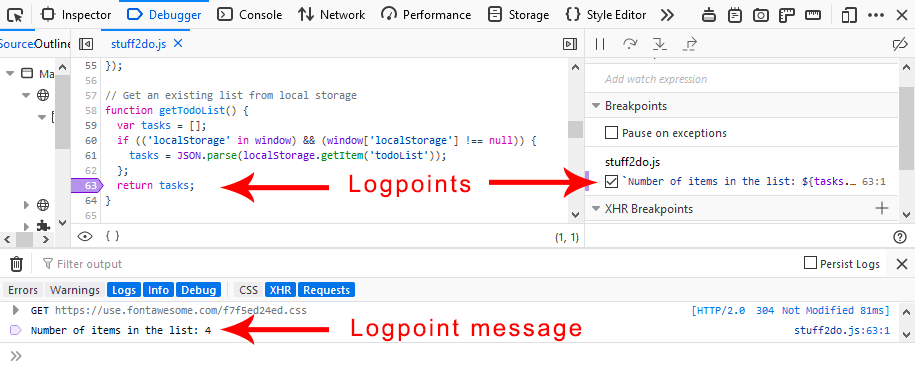This screenshot has width=915, height=370.
Task: Select the Outline sidebar tab
Action: pyautogui.click(x=53, y=44)
